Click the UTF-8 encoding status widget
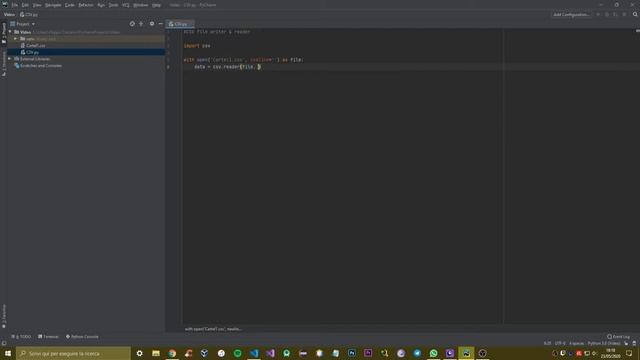Image resolution: width=640 pixels, height=360 pixels. pyautogui.click(x=560, y=344)
